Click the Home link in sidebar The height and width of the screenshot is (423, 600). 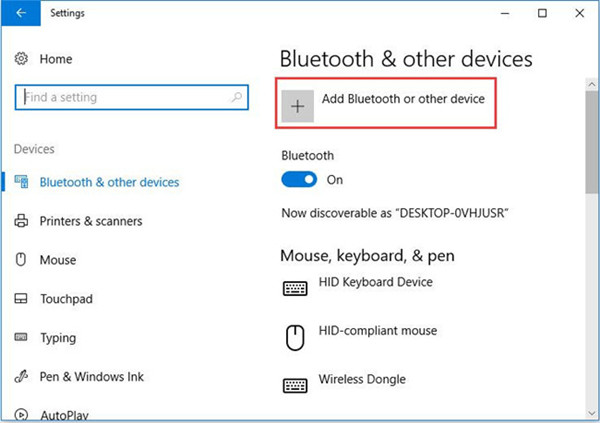point(56,59)
